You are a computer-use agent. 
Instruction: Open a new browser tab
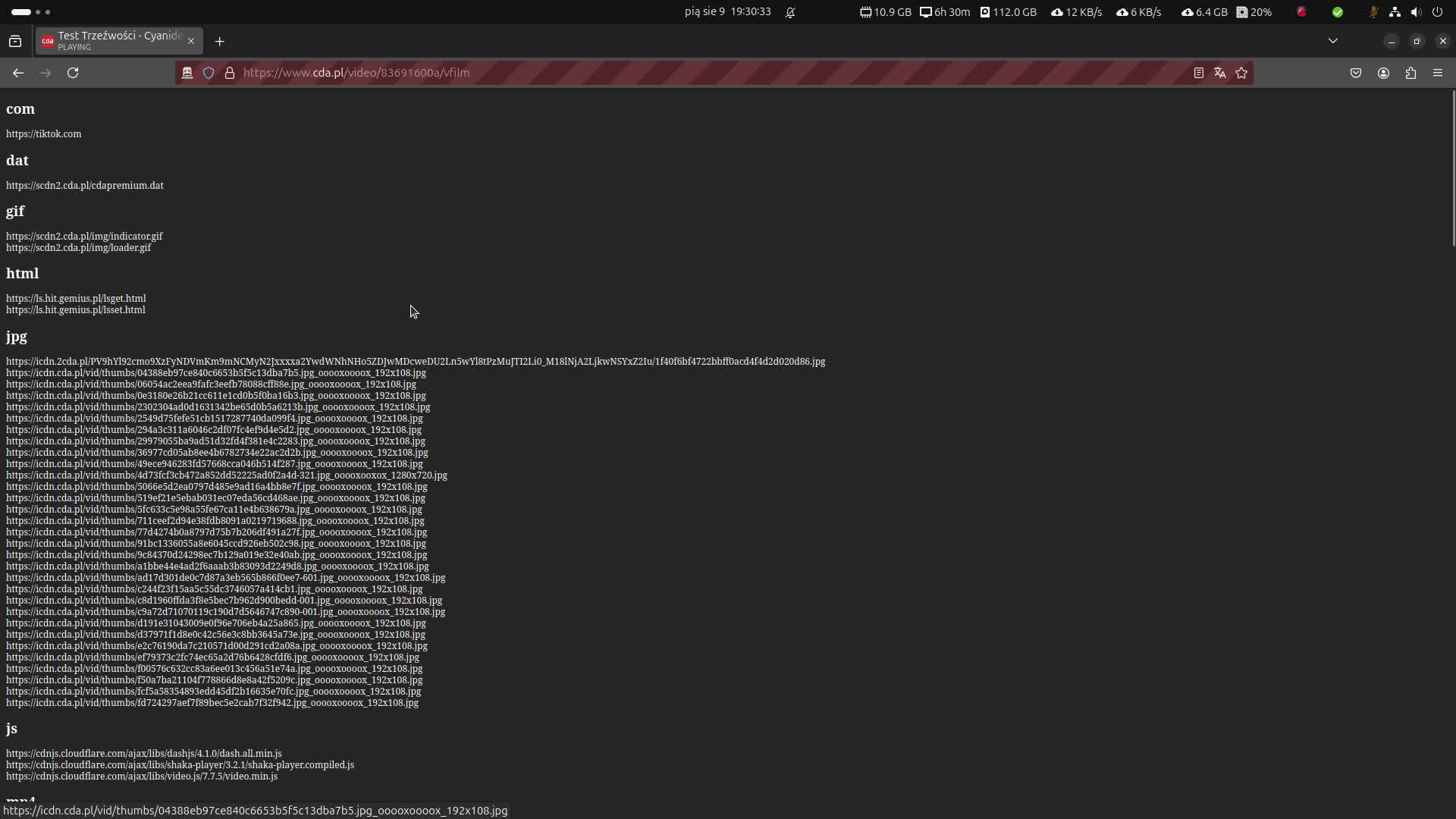coord(220,41)
